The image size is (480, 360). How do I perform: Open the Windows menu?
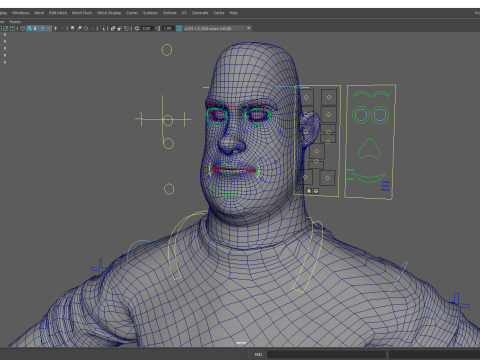(x=21, y=13)
